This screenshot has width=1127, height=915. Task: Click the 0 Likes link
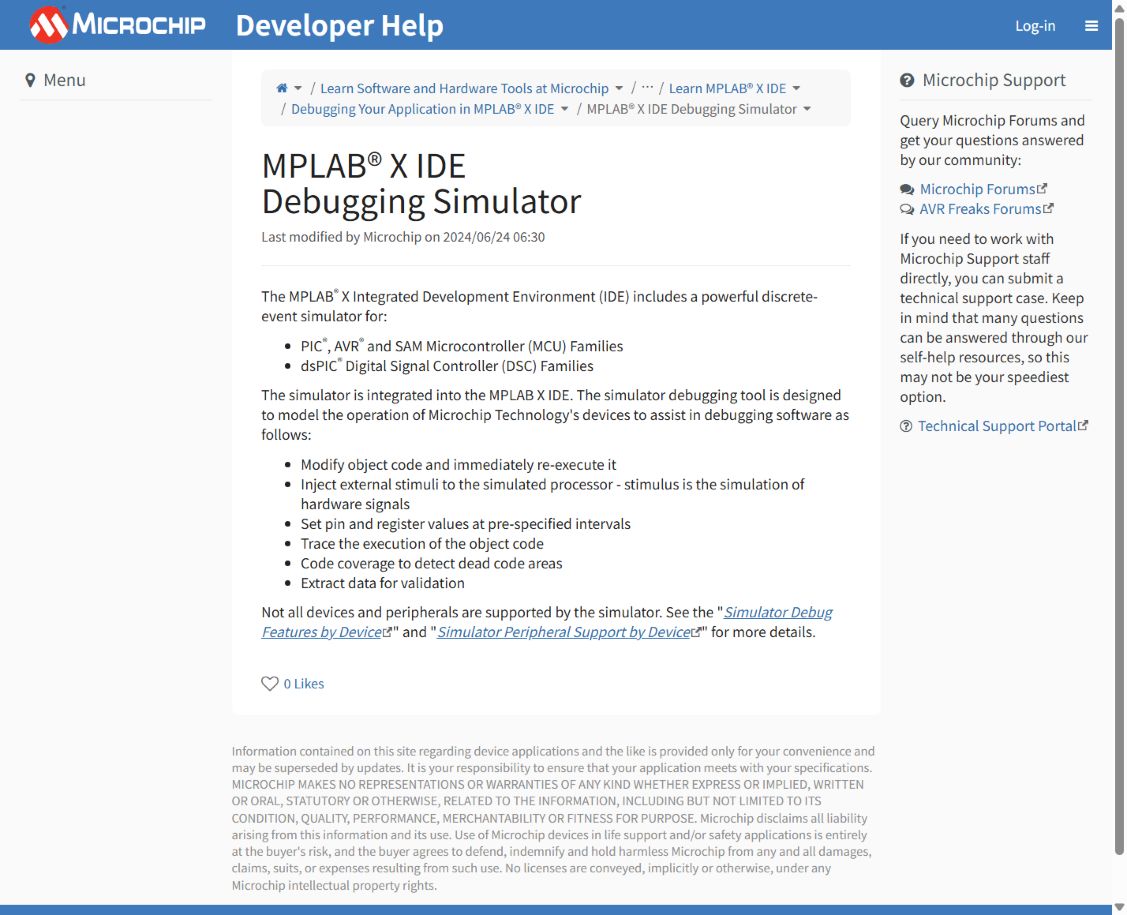[303, 684]
